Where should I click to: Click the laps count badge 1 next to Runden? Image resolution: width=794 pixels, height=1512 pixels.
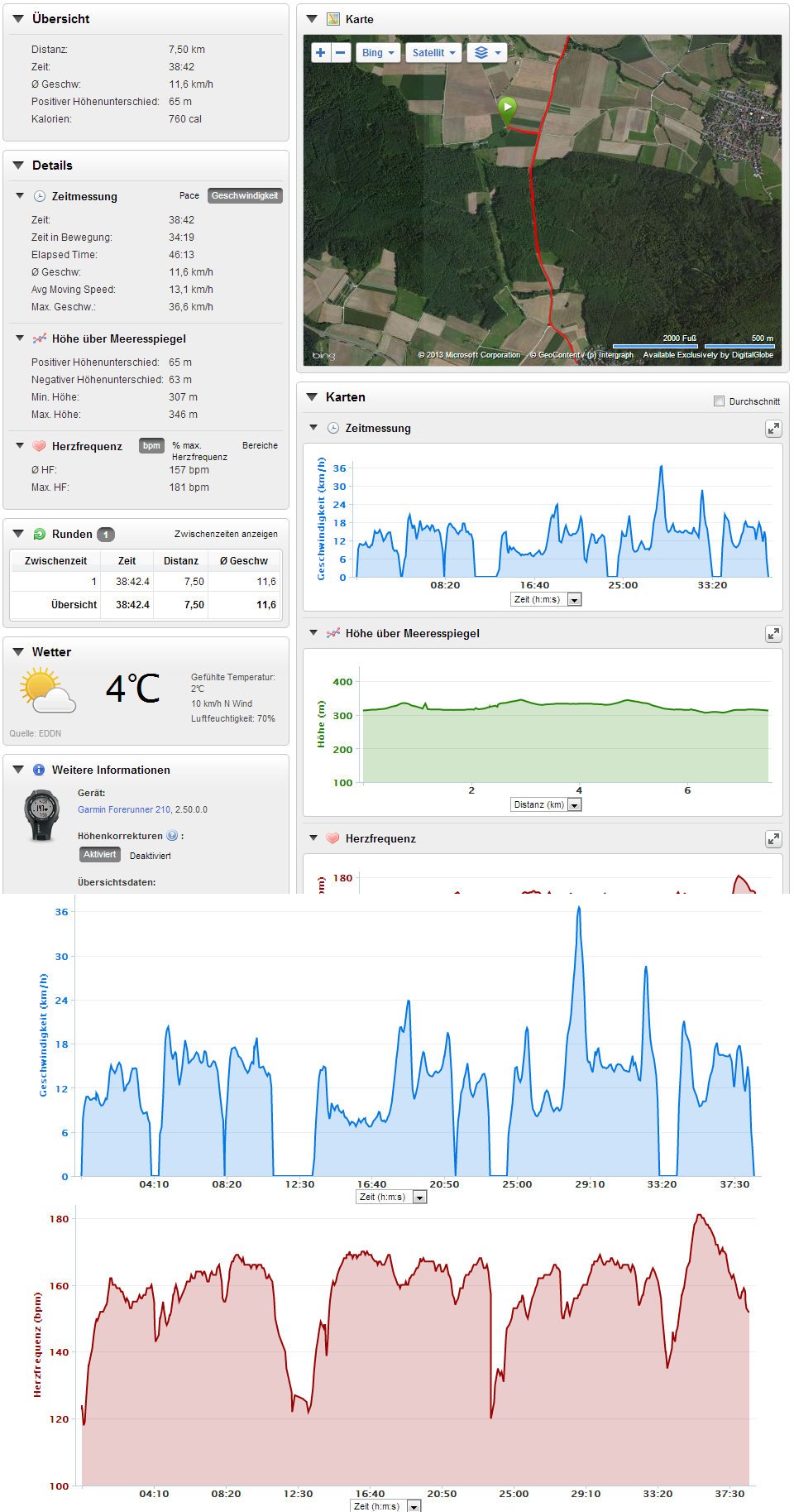(106, 535)
